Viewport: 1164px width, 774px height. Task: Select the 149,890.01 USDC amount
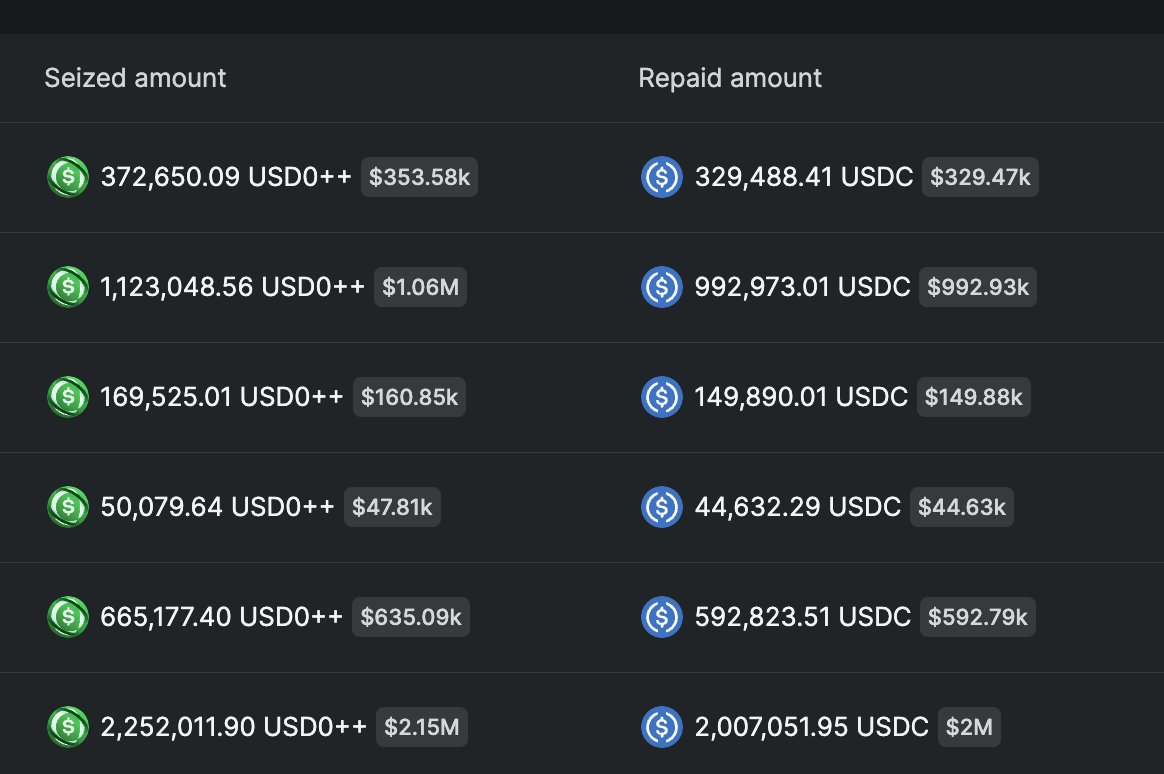[x=801, y=396]
